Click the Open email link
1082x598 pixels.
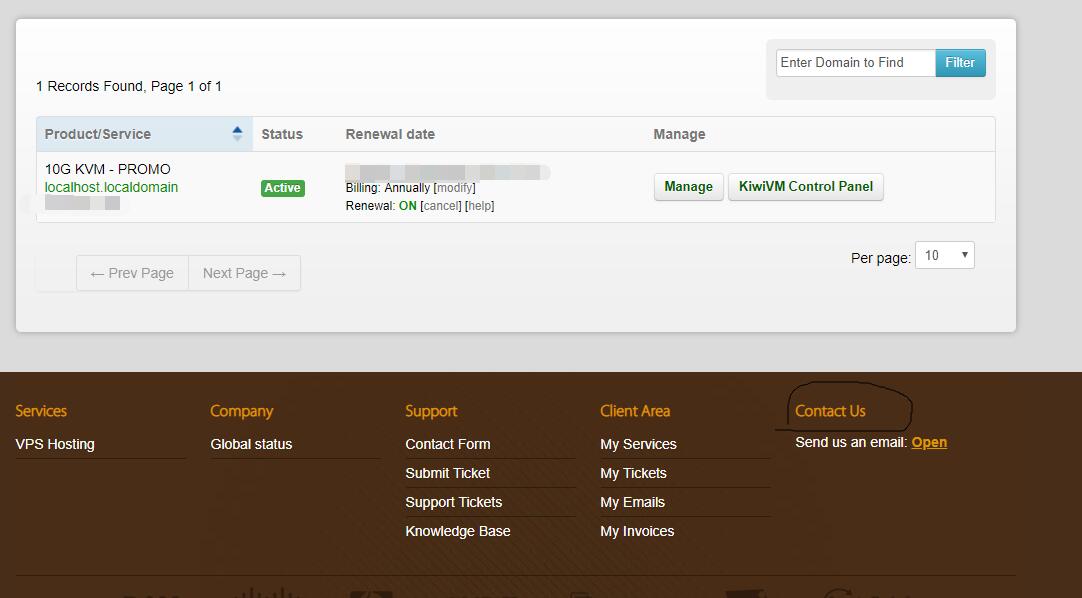929,442
